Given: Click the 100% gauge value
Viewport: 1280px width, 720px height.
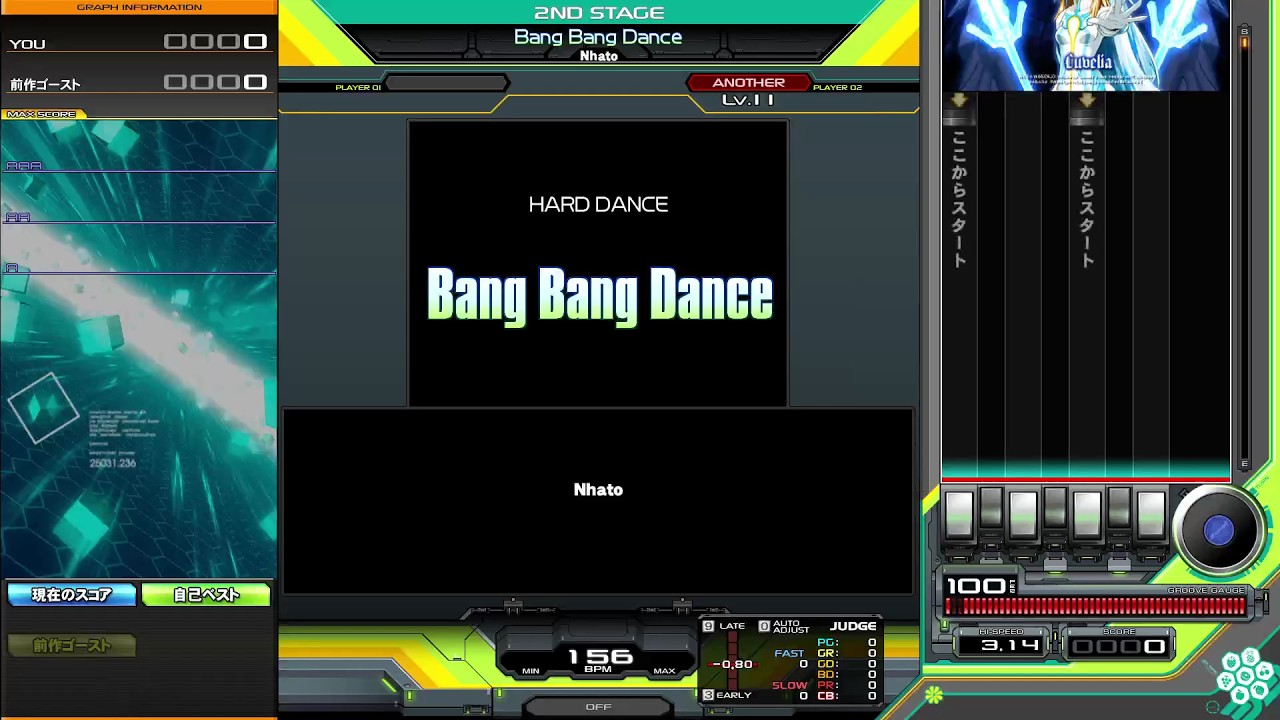Looking at the screenshot, I should click(980, 586).
